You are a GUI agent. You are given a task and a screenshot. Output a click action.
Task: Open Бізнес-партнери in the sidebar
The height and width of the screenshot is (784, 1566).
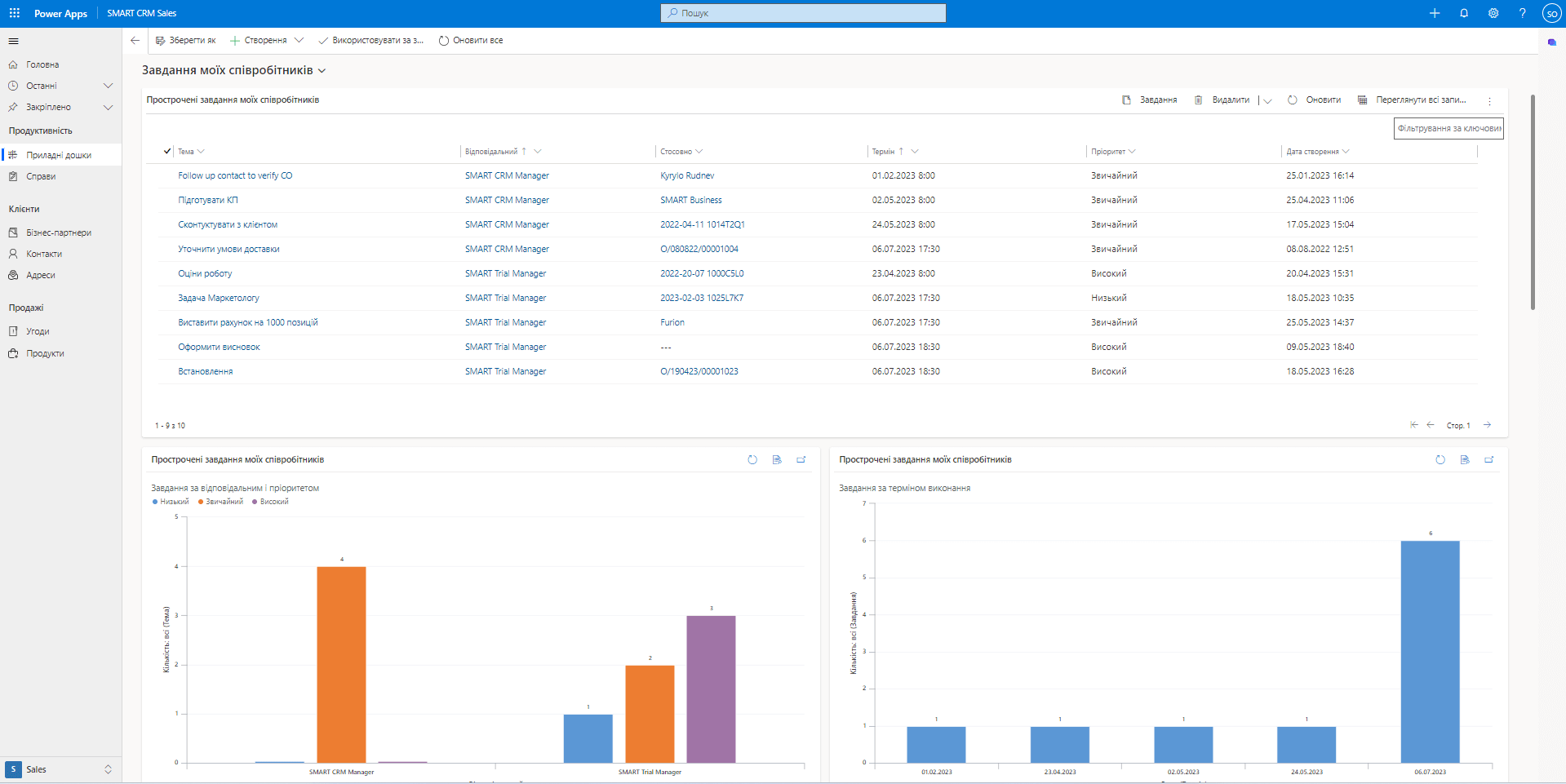58,233
